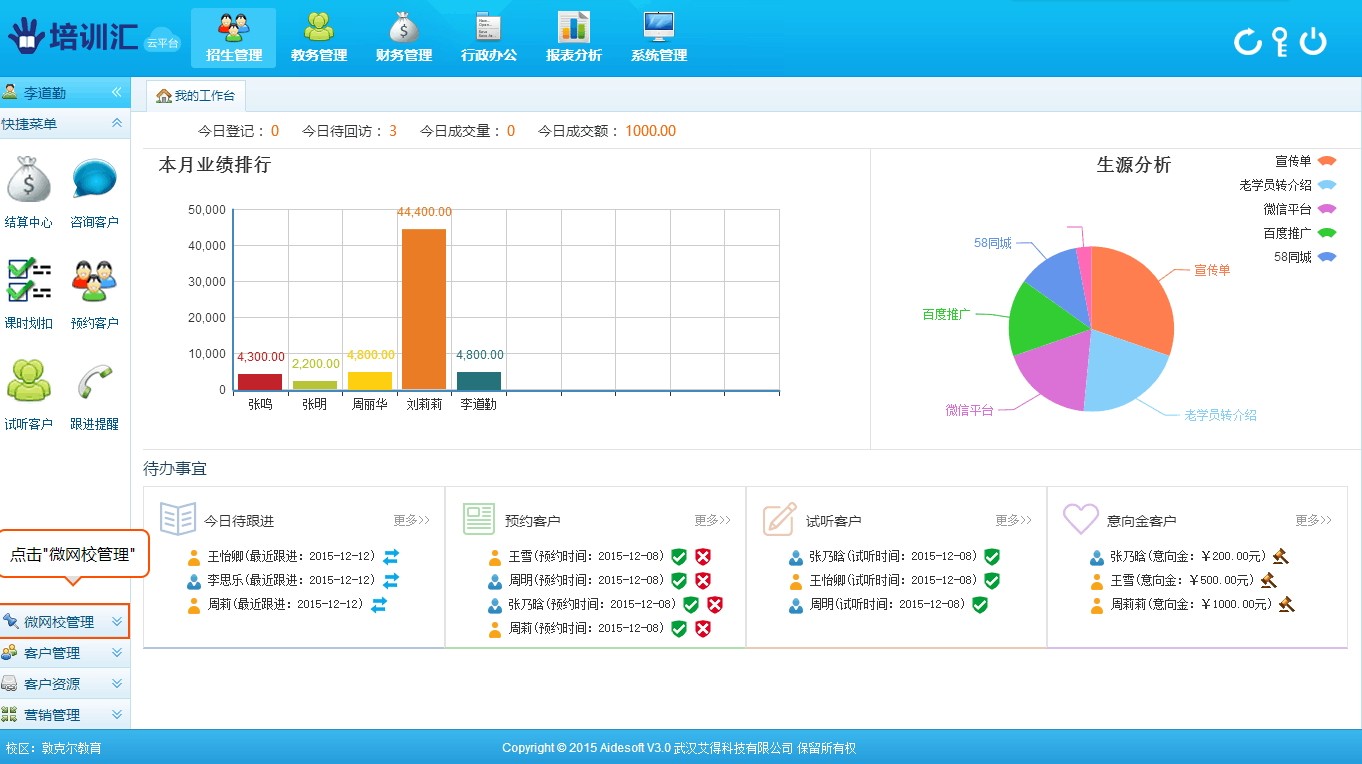Viewport: 1362px width, 764px height.
Task: Confirm 王雪's appointment with the green shield
Action: (679, 556)
